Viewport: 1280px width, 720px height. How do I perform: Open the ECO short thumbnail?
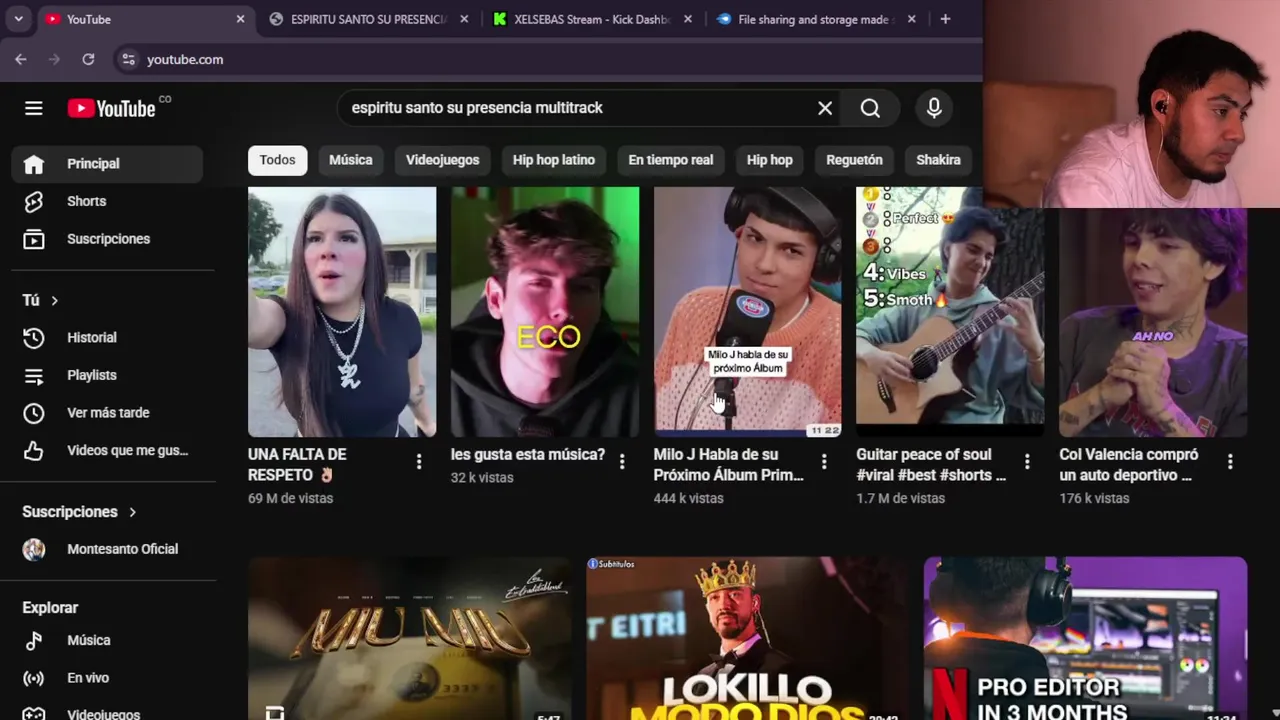tap(545, 312)
